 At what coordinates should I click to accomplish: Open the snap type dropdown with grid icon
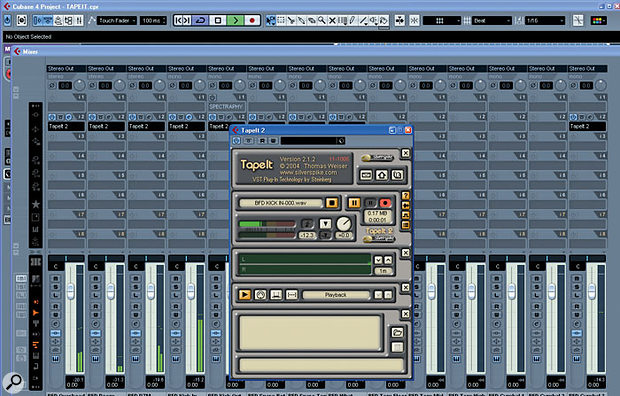(442, 20)
